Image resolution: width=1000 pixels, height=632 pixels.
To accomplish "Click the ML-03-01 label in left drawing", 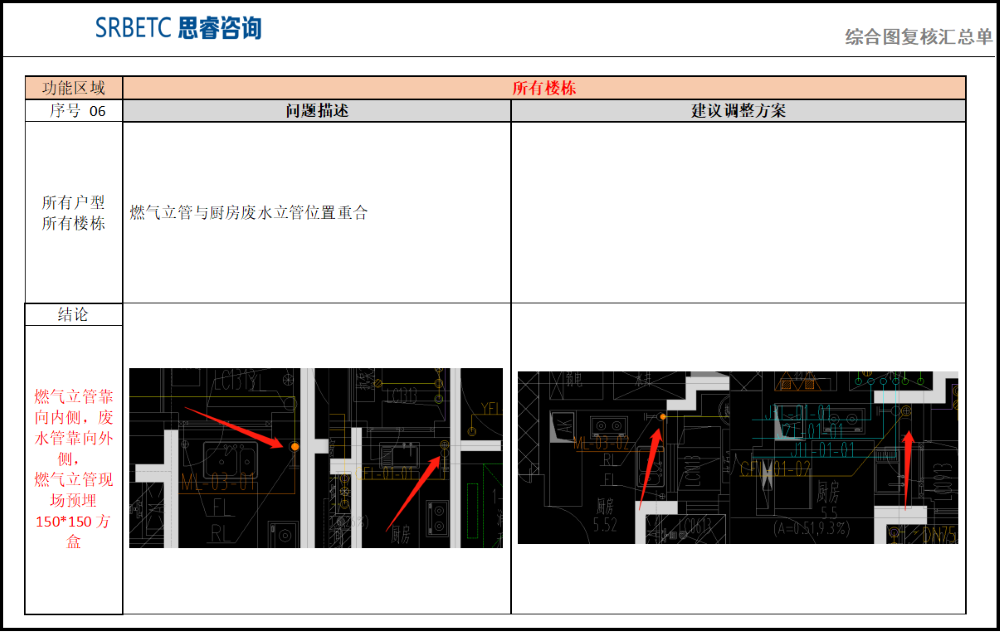I will (218, 482).
